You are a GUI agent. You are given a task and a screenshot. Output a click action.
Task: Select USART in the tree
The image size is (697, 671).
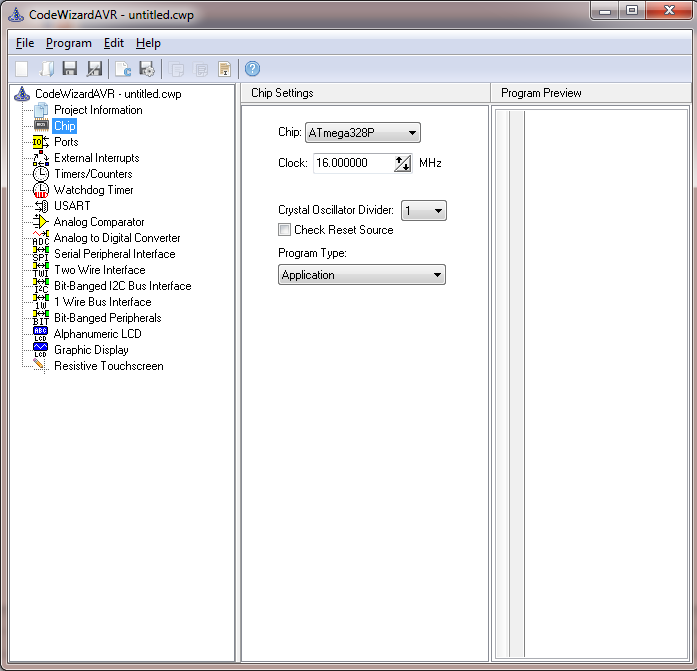72,206
